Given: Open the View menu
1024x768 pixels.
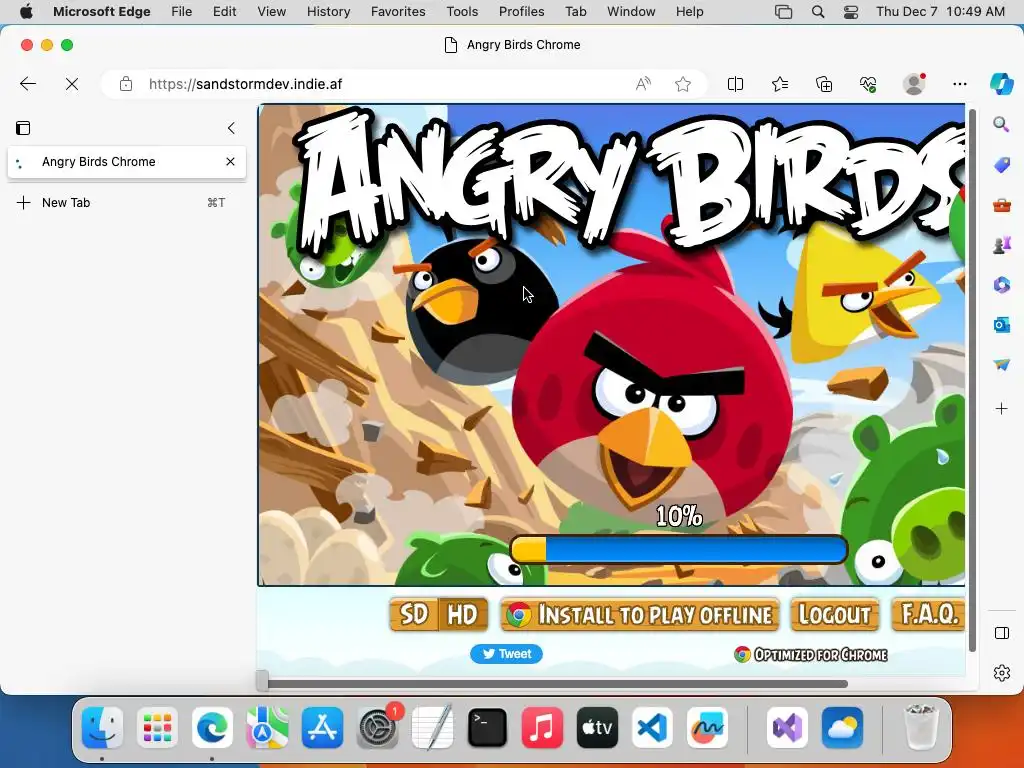Looking at the screenshot, I should pos(272,11).
